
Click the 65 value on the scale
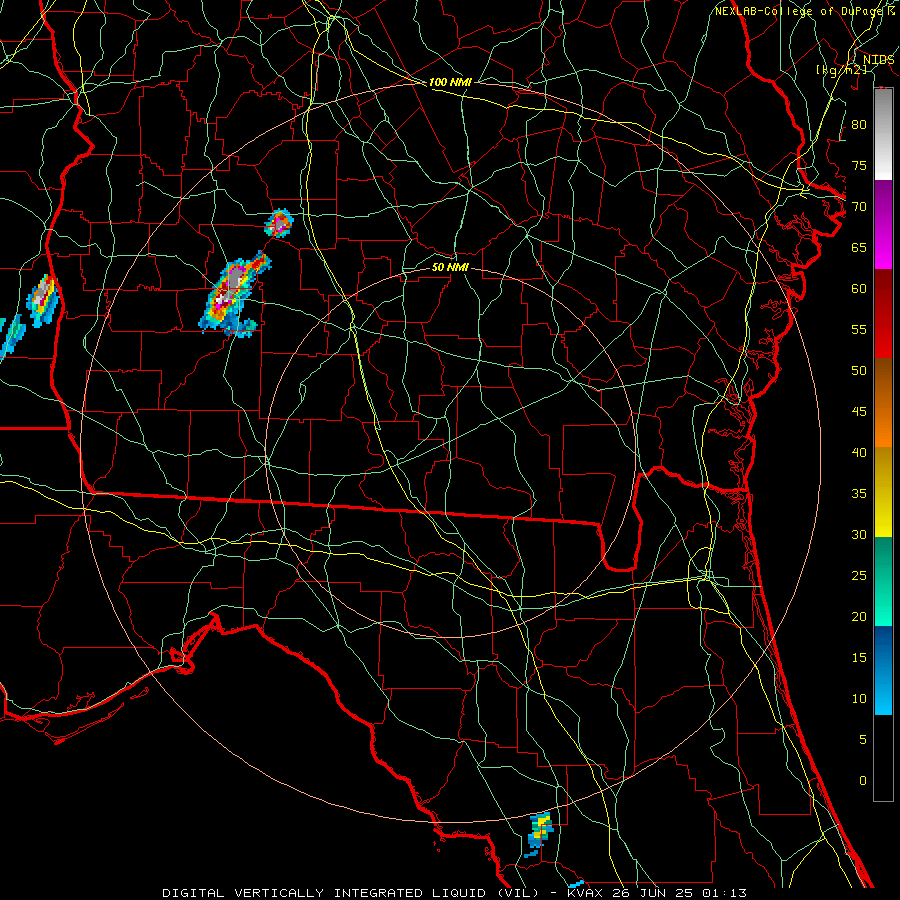(x=859, y=248)
